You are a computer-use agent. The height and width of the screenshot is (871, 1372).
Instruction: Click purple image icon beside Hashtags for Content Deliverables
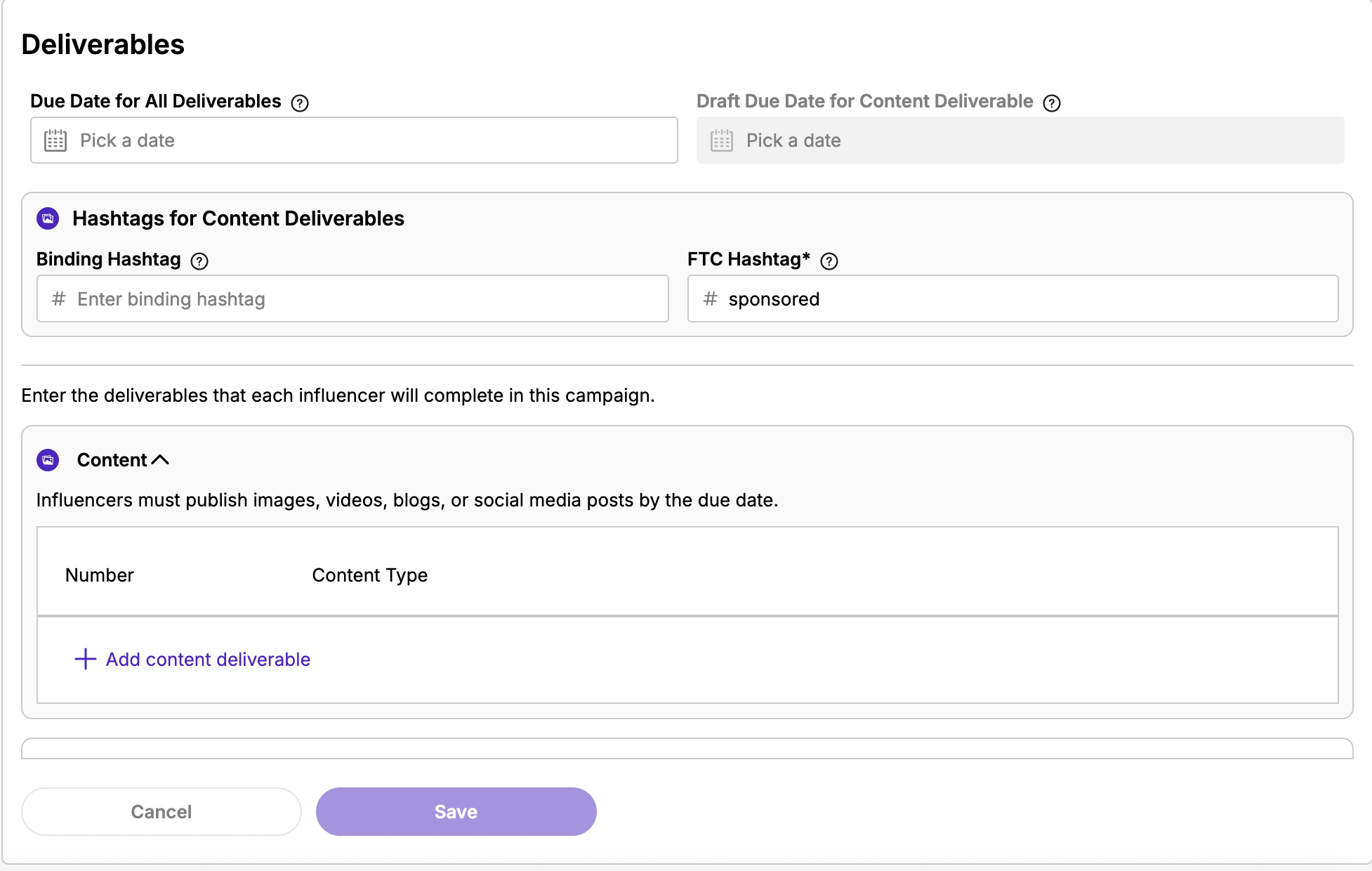[48, 218]
